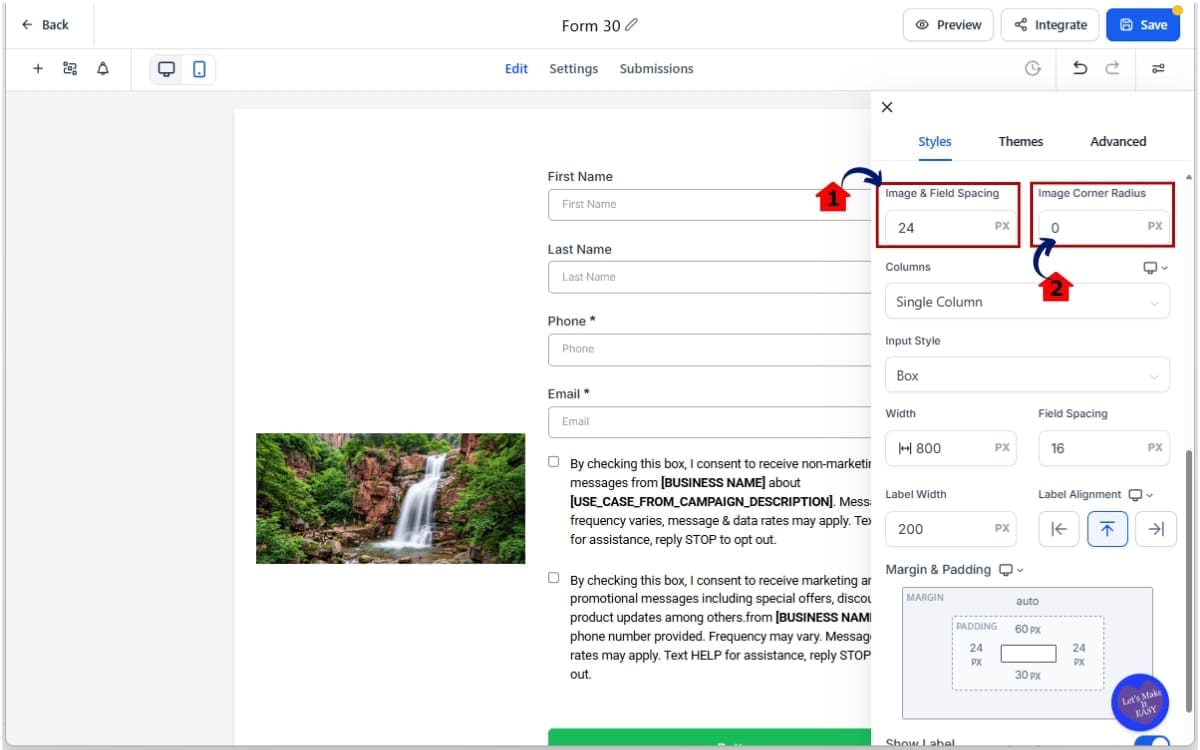Select the desktop preview icon
The image size is (1200, 750).
[x=166, y=68]
